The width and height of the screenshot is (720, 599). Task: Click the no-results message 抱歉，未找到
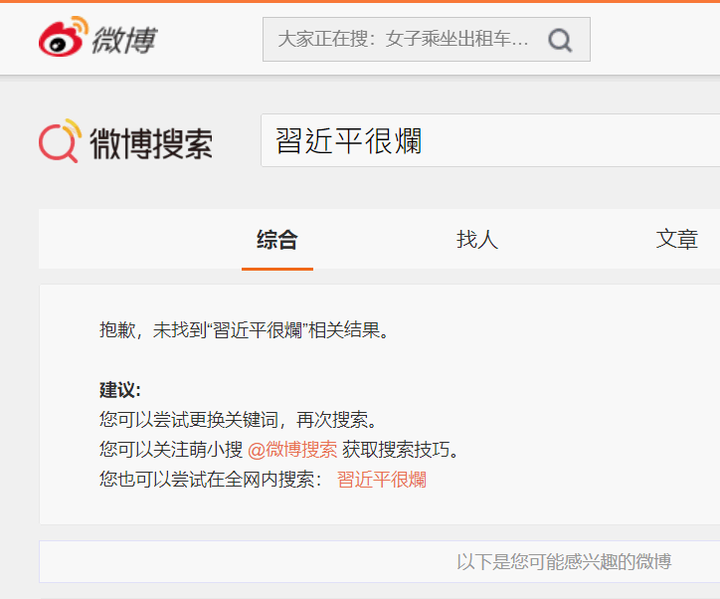[244, 330]
